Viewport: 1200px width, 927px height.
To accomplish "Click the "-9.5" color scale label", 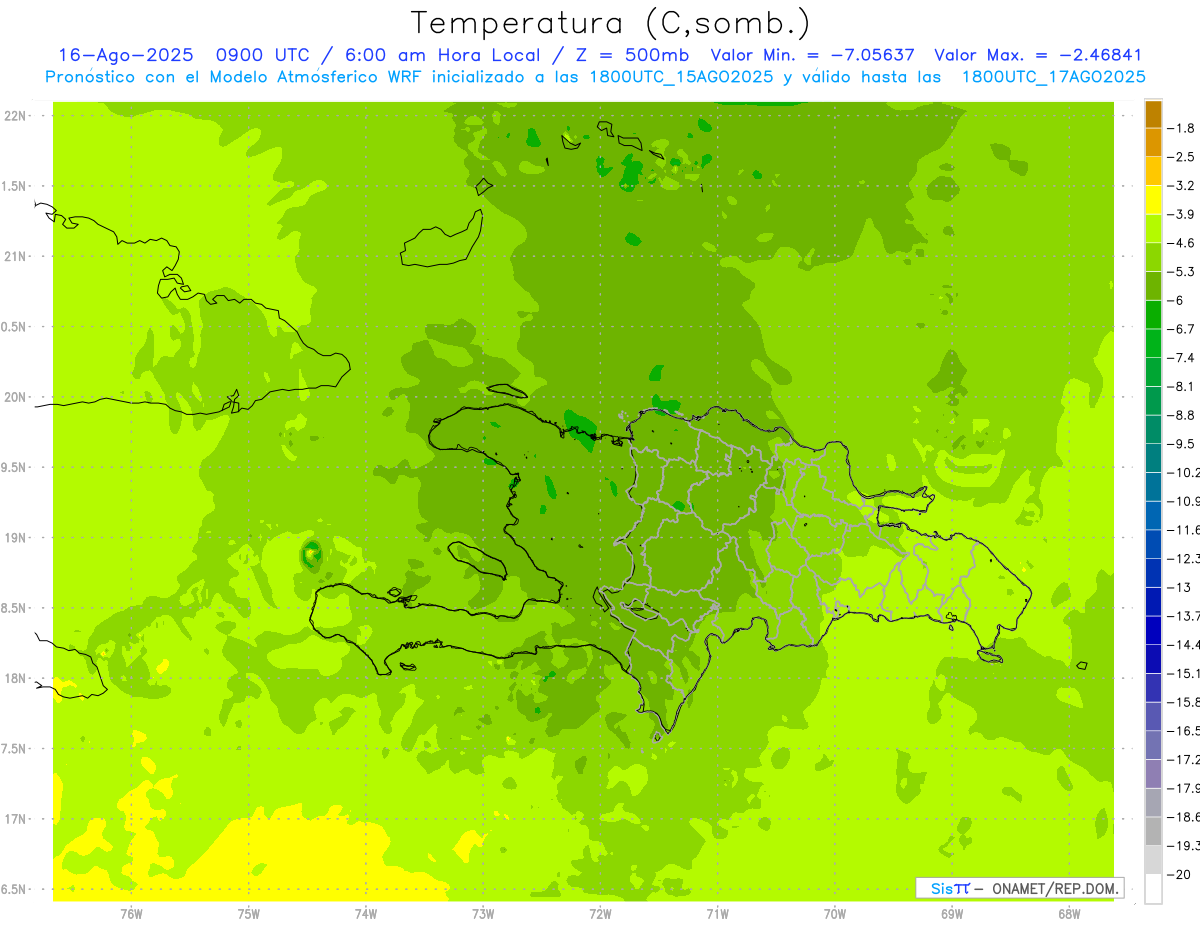I will 1181,444.
